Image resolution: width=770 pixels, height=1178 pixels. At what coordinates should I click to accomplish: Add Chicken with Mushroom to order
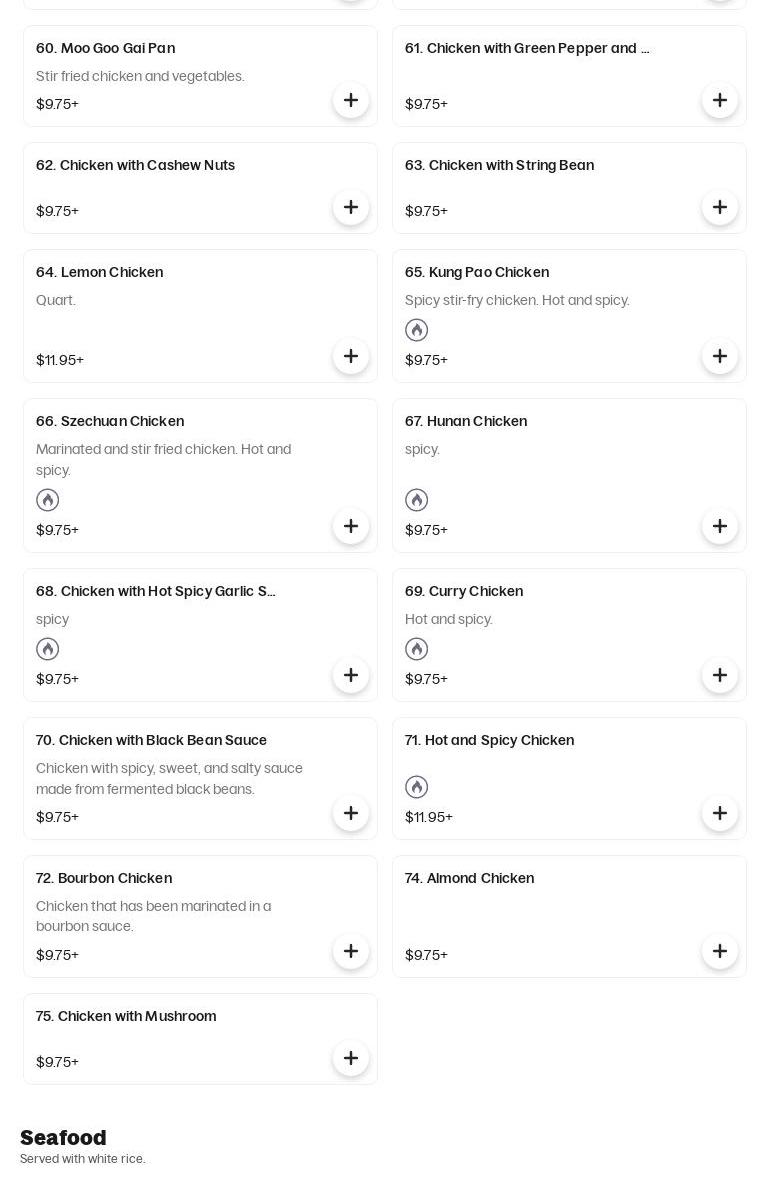(351, 1058)
